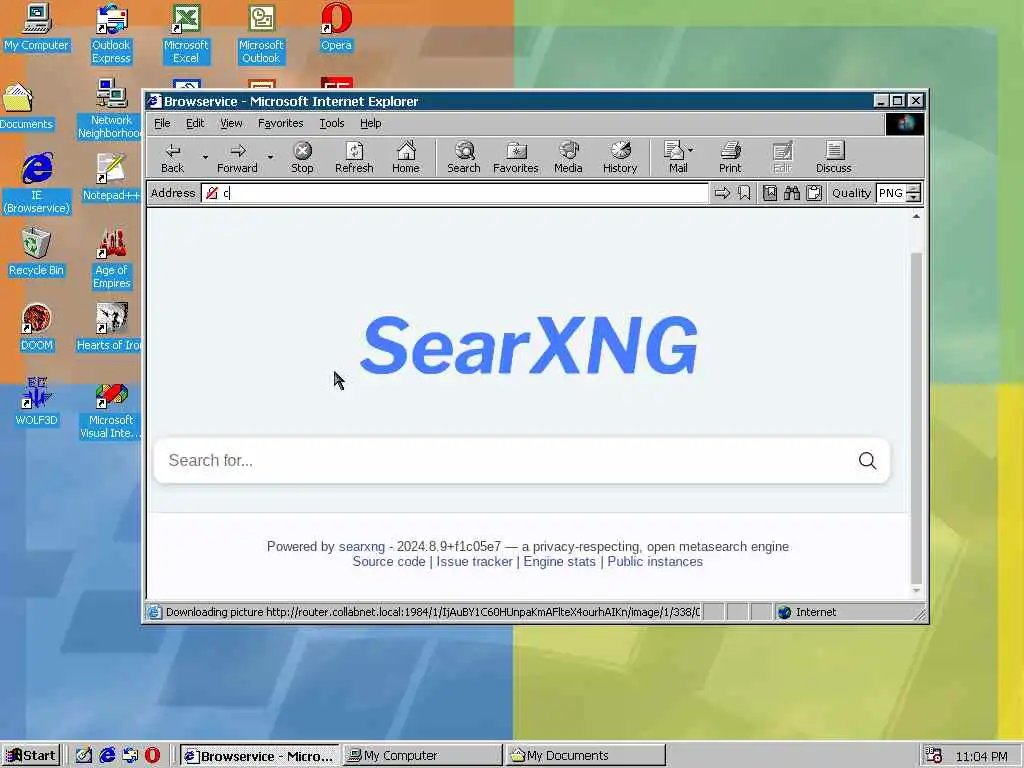Open the Help menu
Viewport: 1024px width, 768px height.
[370, 123]
